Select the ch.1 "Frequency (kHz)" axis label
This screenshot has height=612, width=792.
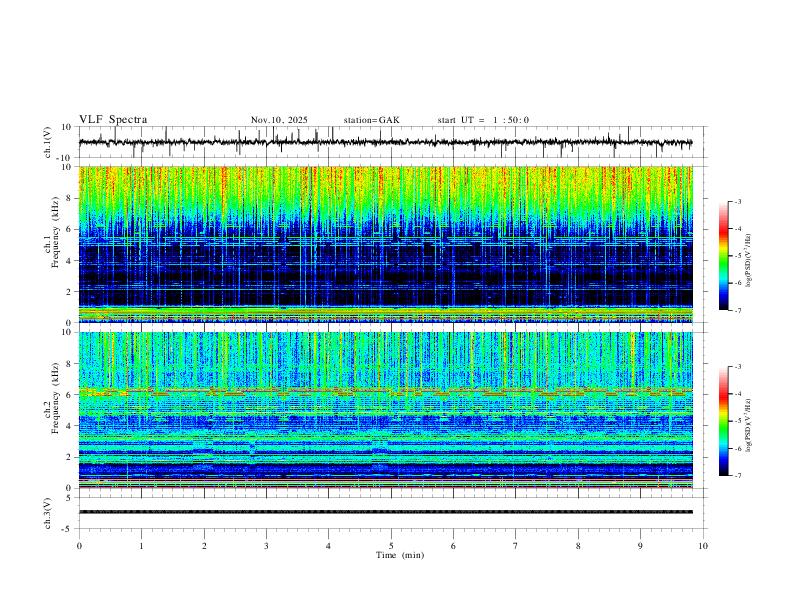(x=56, y=233)
